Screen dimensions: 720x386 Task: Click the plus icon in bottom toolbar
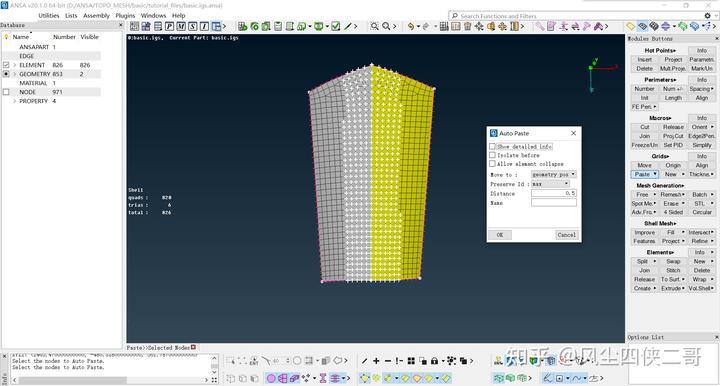pyautogui.click(x=376, y=361)
